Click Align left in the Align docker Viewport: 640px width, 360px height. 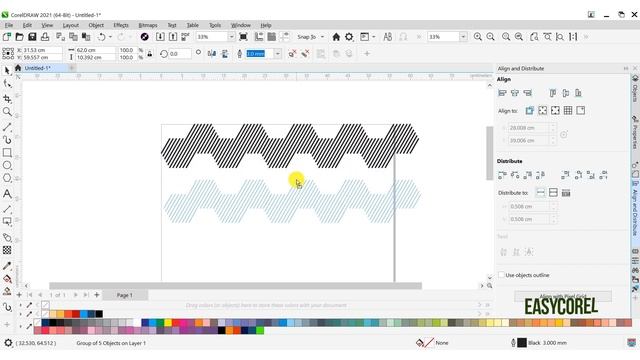502,93
